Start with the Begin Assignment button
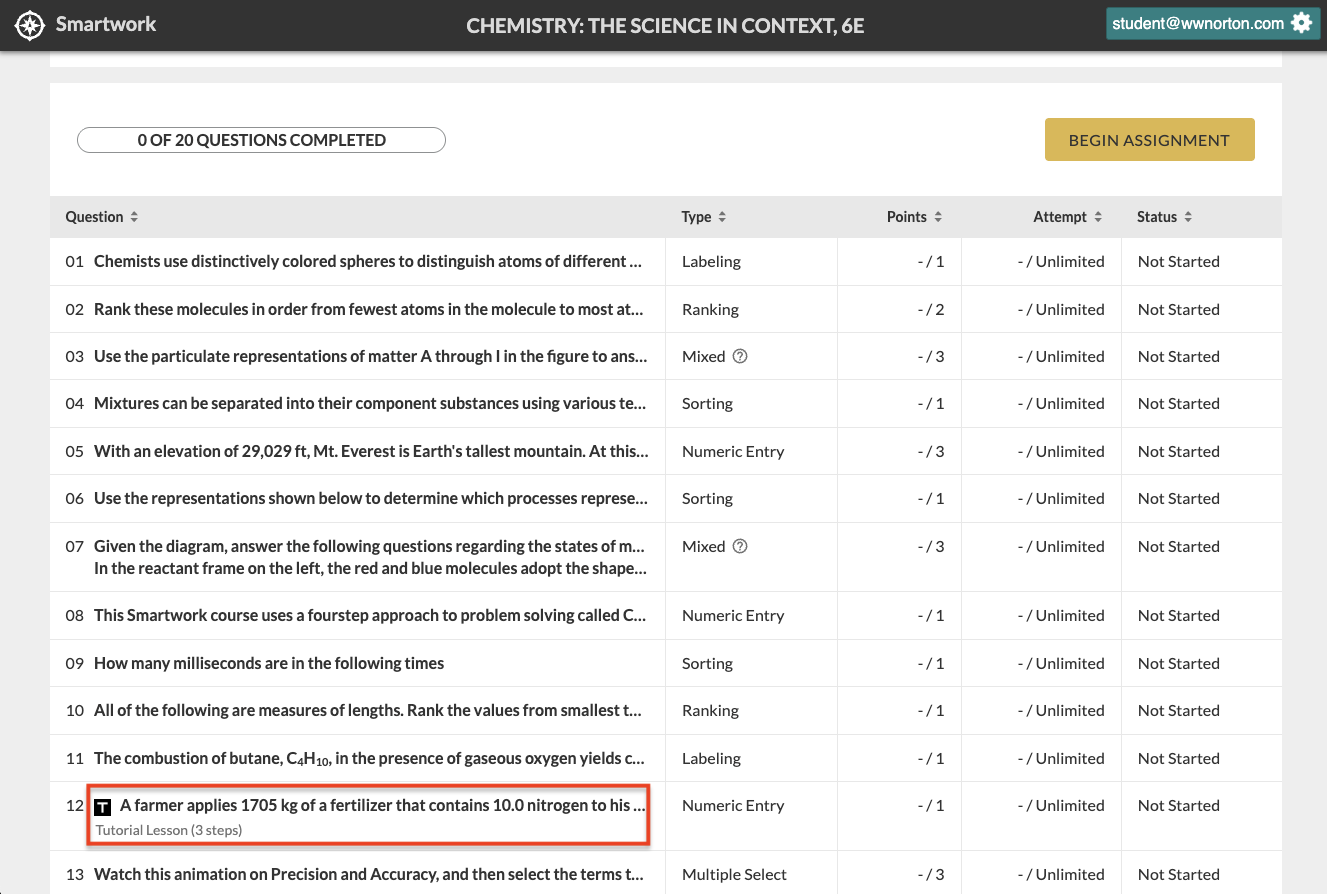 (x=1149, y=140)
